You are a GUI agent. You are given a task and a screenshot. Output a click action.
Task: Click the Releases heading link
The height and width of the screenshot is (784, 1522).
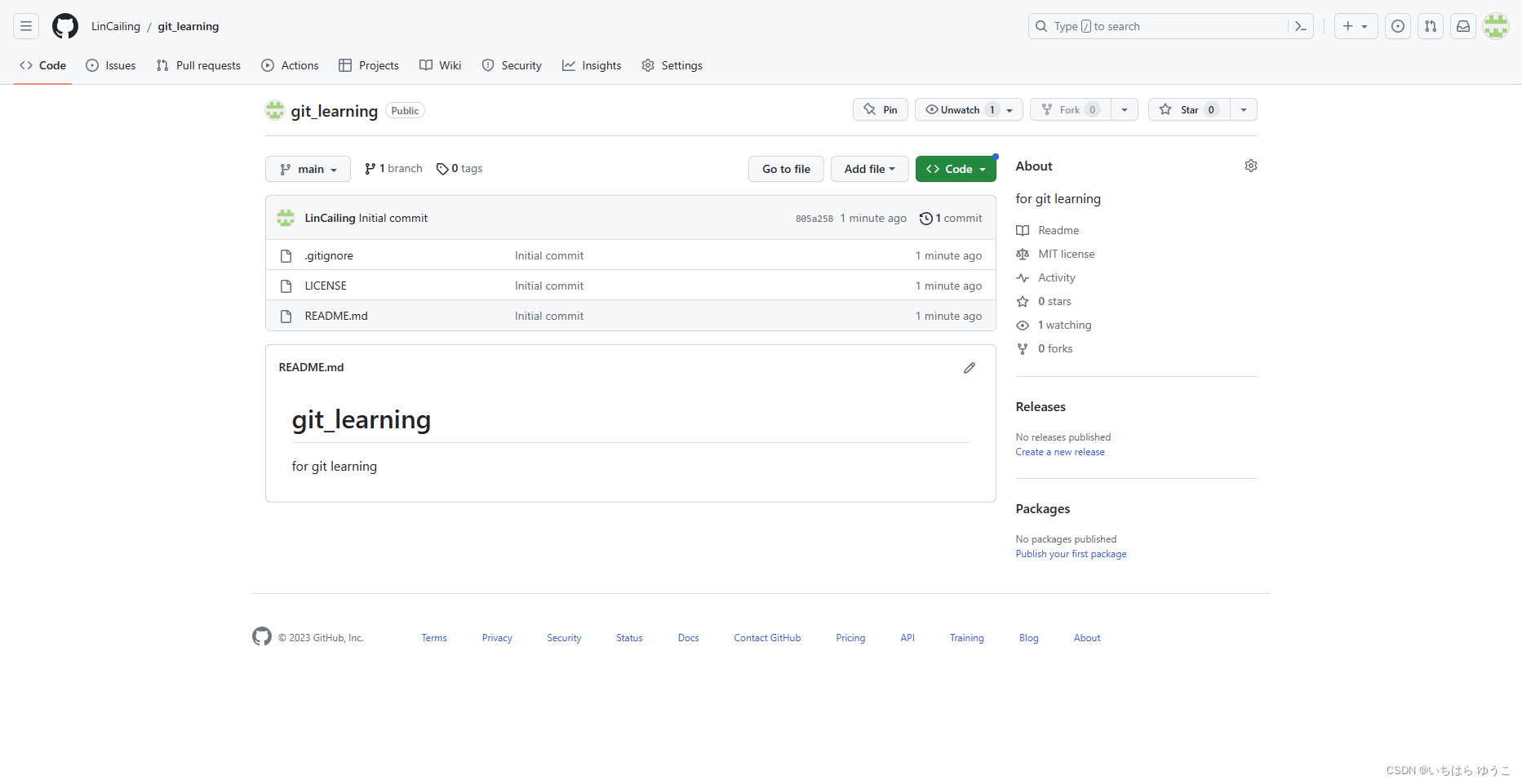pyautogui.click(x=1041, y=406)
